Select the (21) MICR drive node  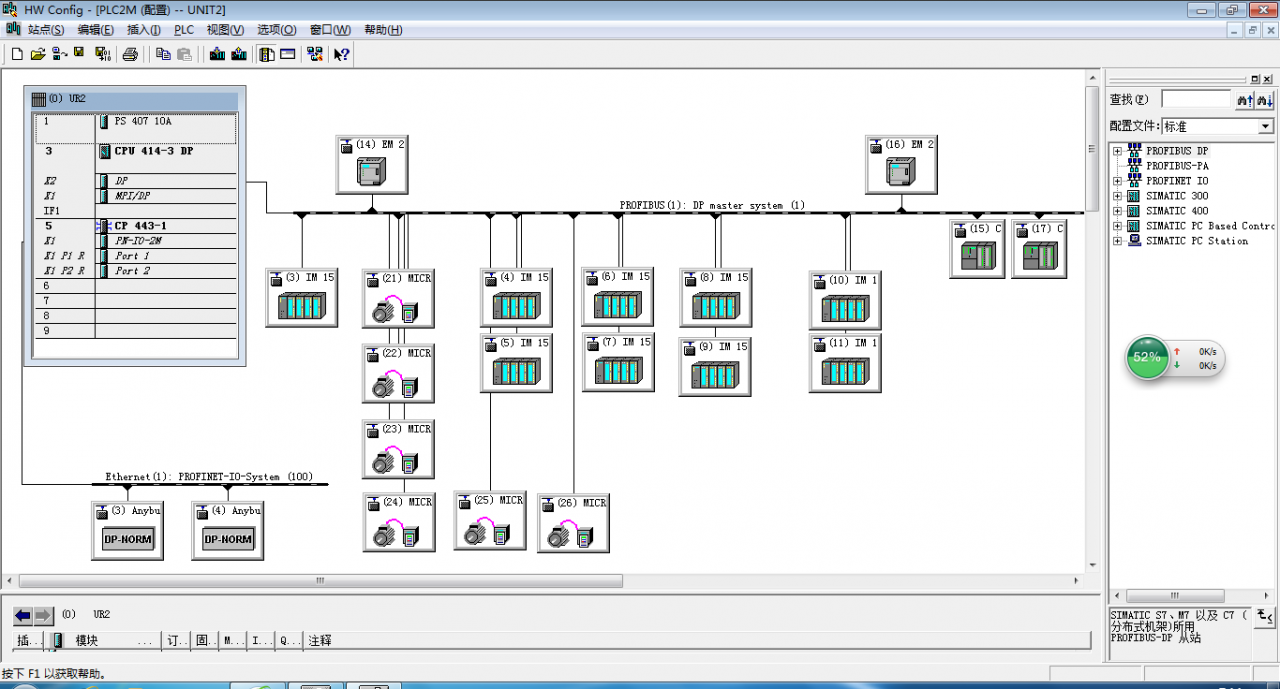tap(398, 297)
